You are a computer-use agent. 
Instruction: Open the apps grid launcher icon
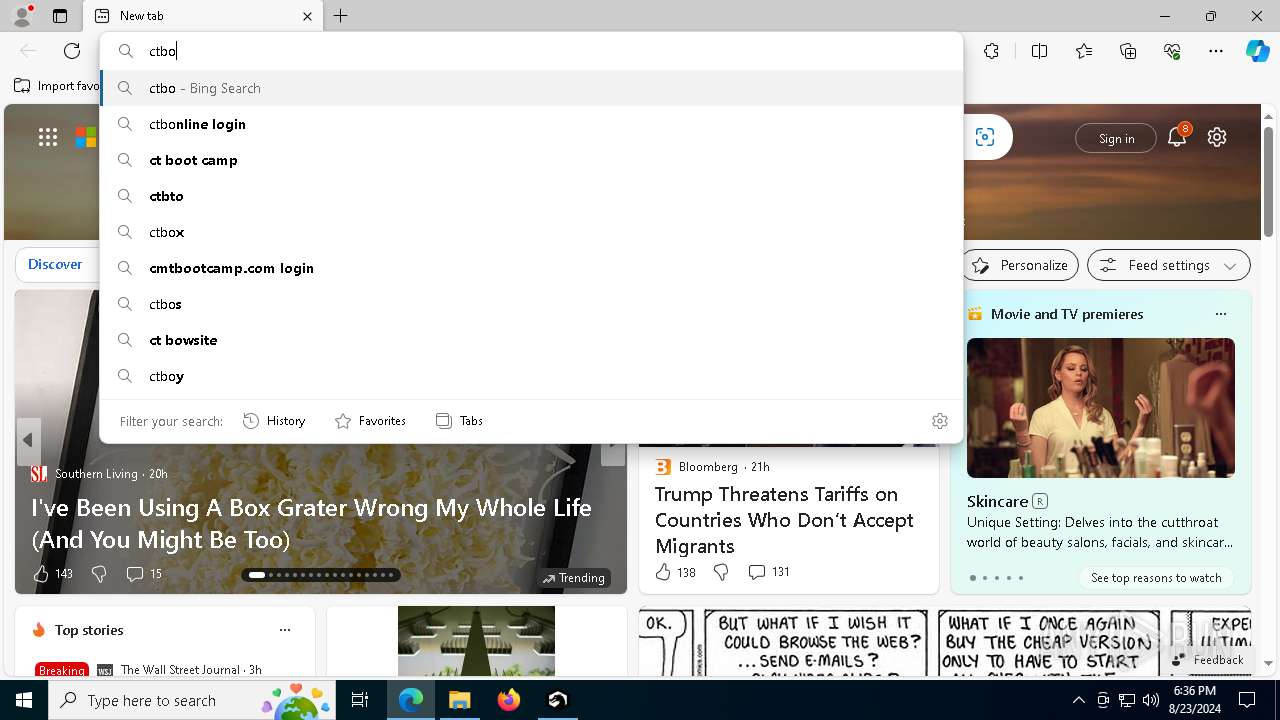[48, 137]
